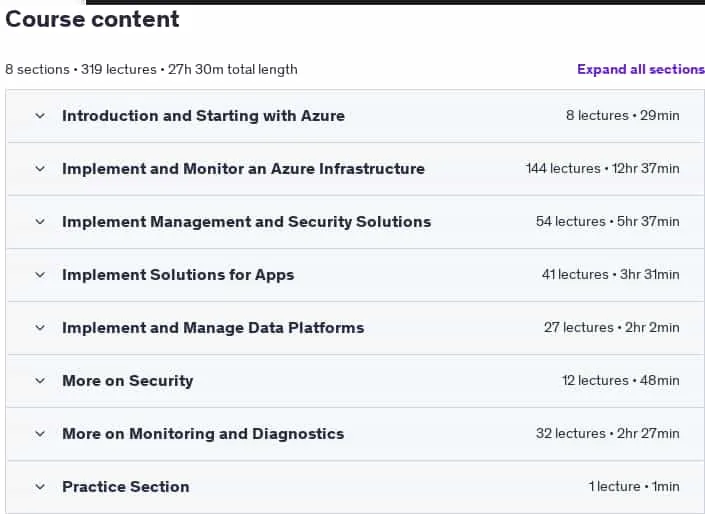This screenshot has height=514, width=705.
Task: Click the 144 lectures 12hr 37min label
Action: coord(602,169)
